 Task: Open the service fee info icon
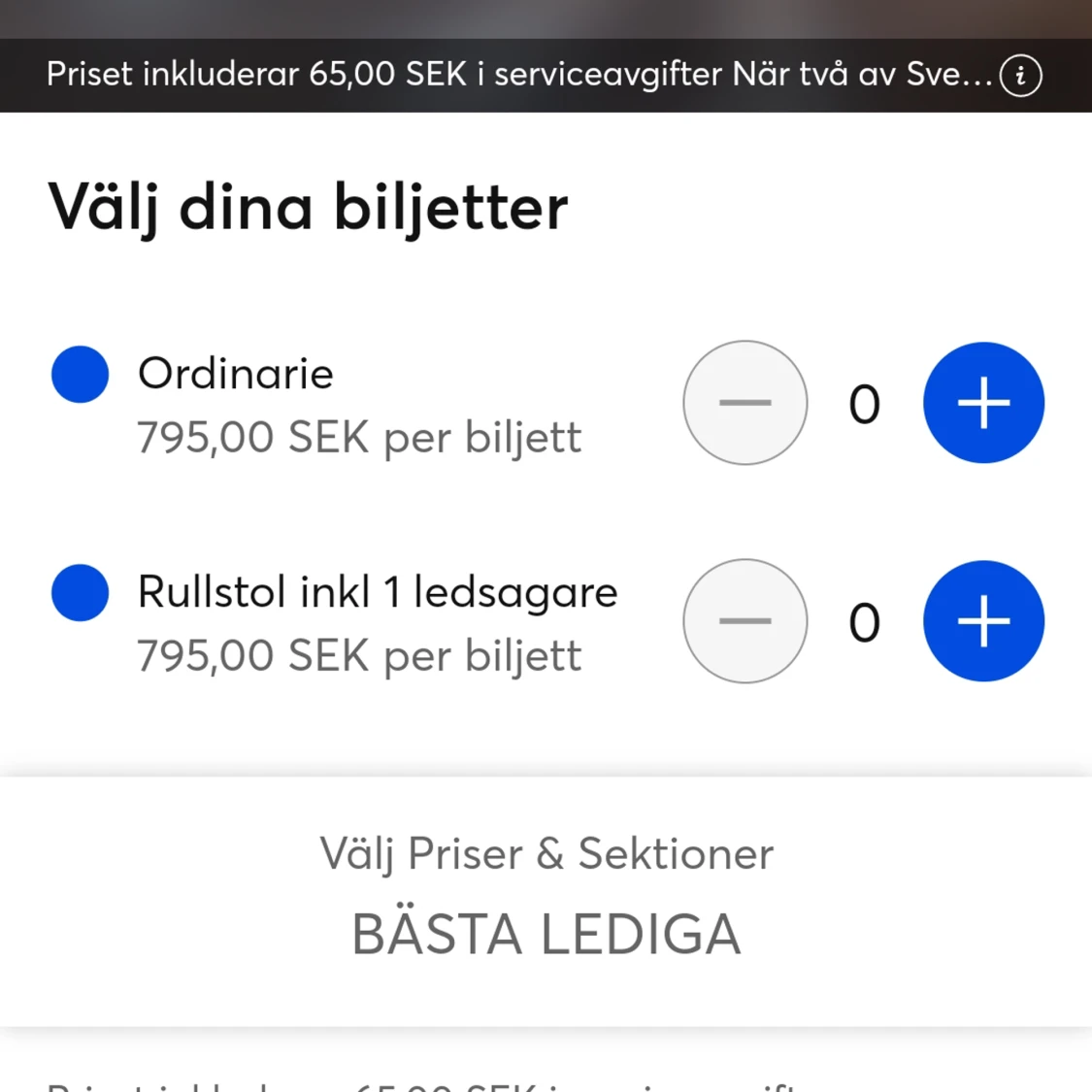1020,76
